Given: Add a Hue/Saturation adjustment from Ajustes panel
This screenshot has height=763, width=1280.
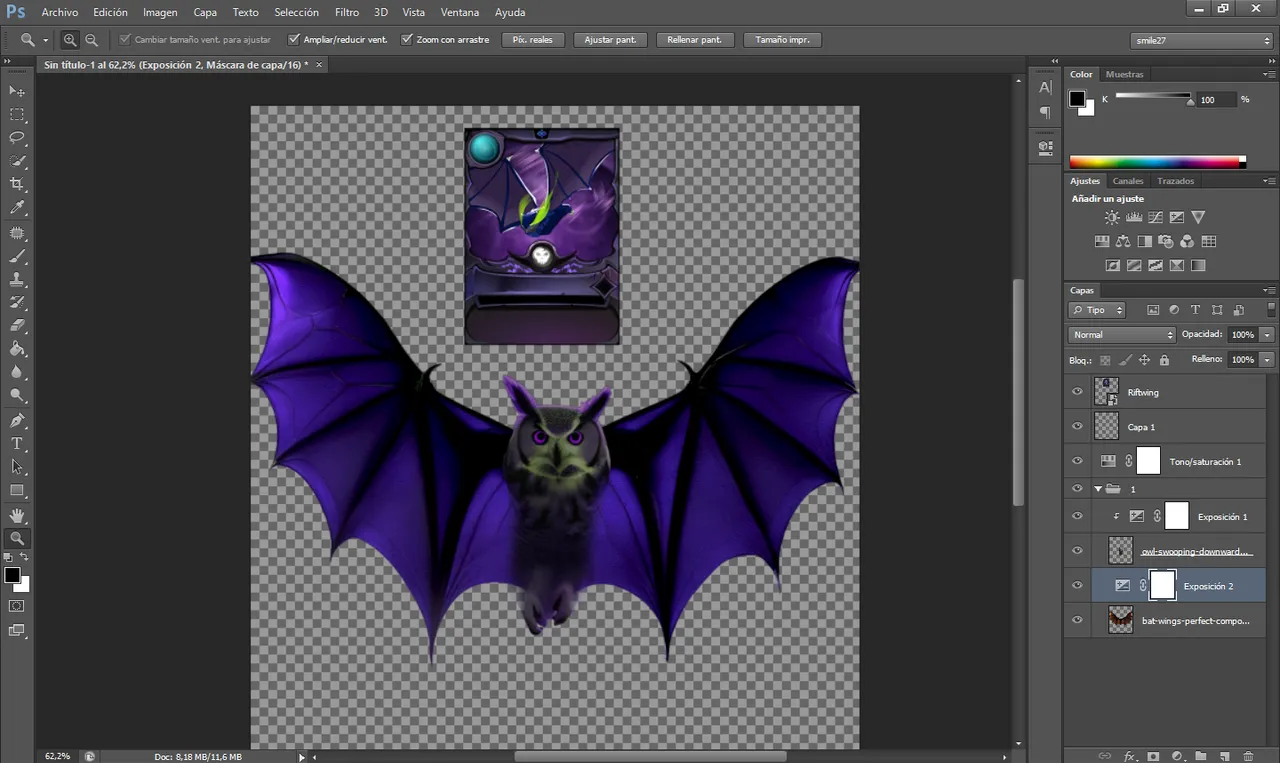Looking at the screenshot, I should [1102, 241].
